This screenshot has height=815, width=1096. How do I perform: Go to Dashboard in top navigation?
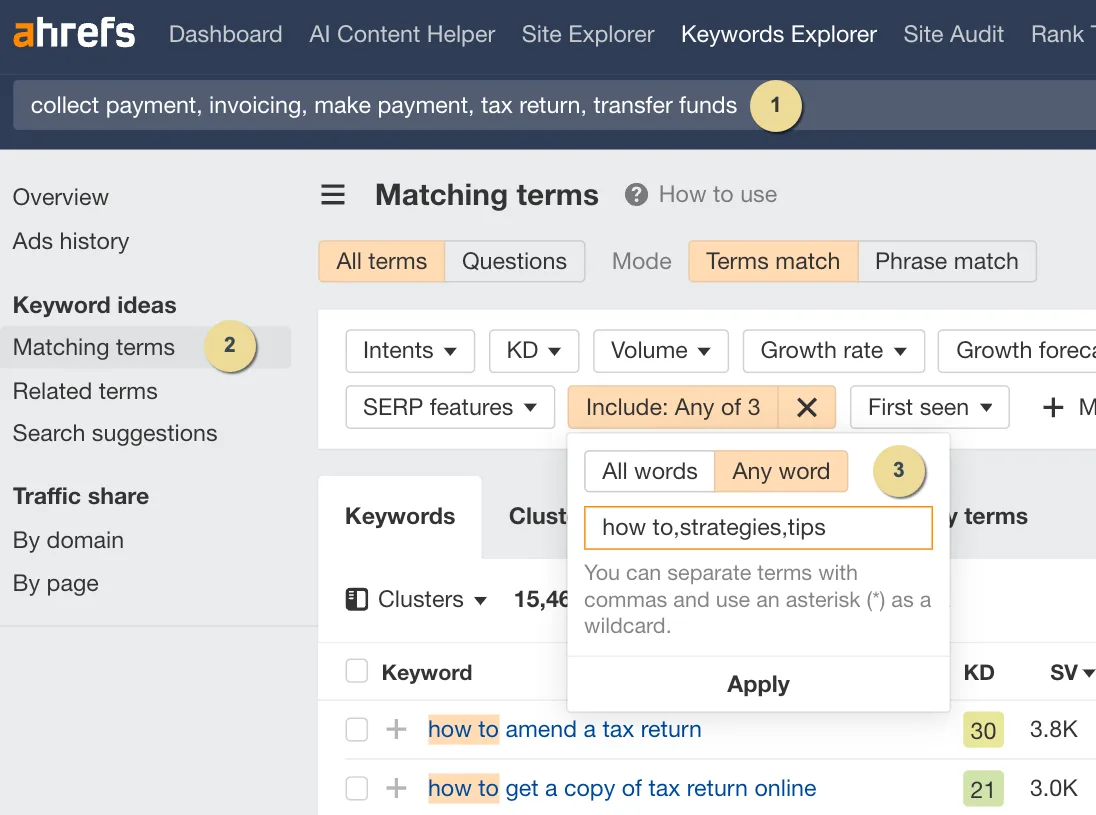(226, 34)
